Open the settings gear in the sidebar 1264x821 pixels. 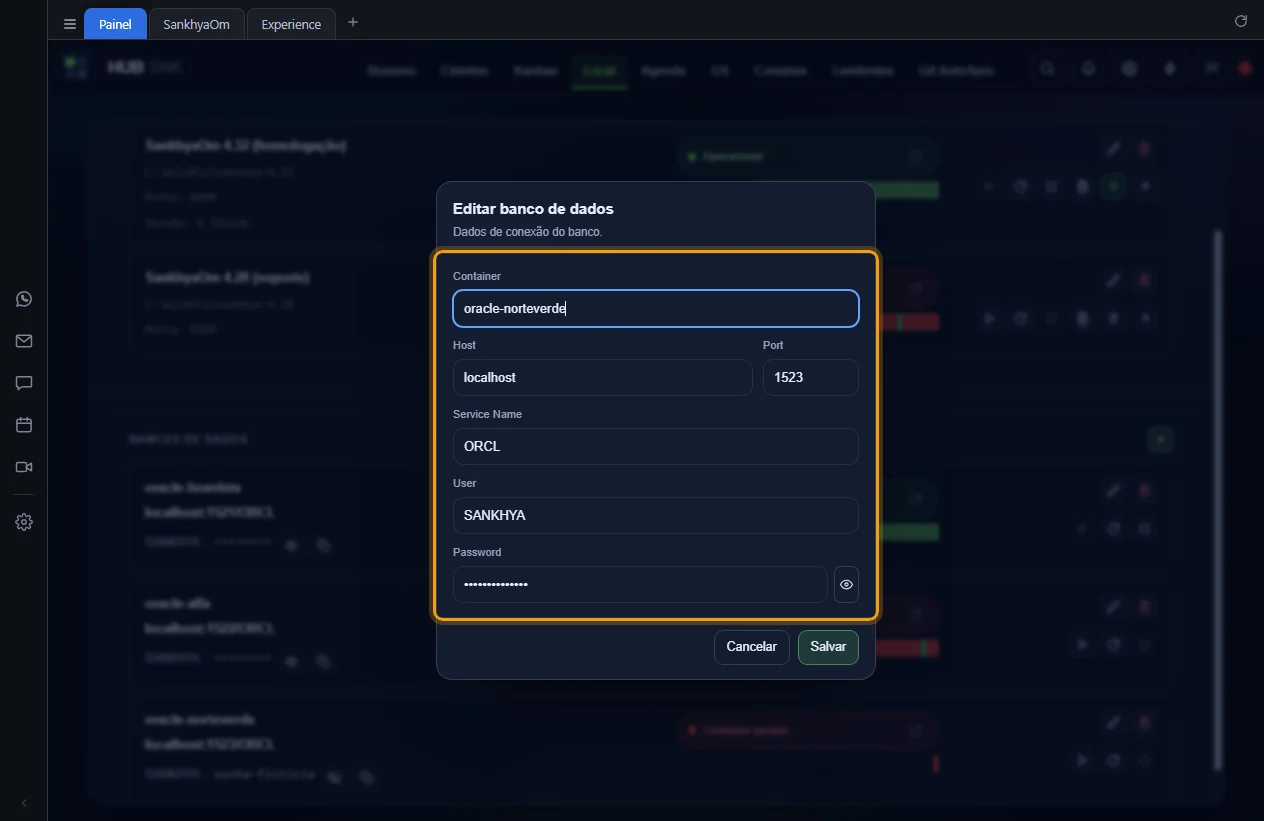(24, 522)
